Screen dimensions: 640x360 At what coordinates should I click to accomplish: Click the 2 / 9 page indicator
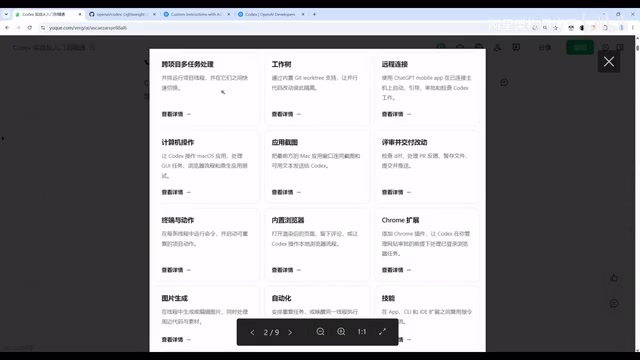(271, 332)
